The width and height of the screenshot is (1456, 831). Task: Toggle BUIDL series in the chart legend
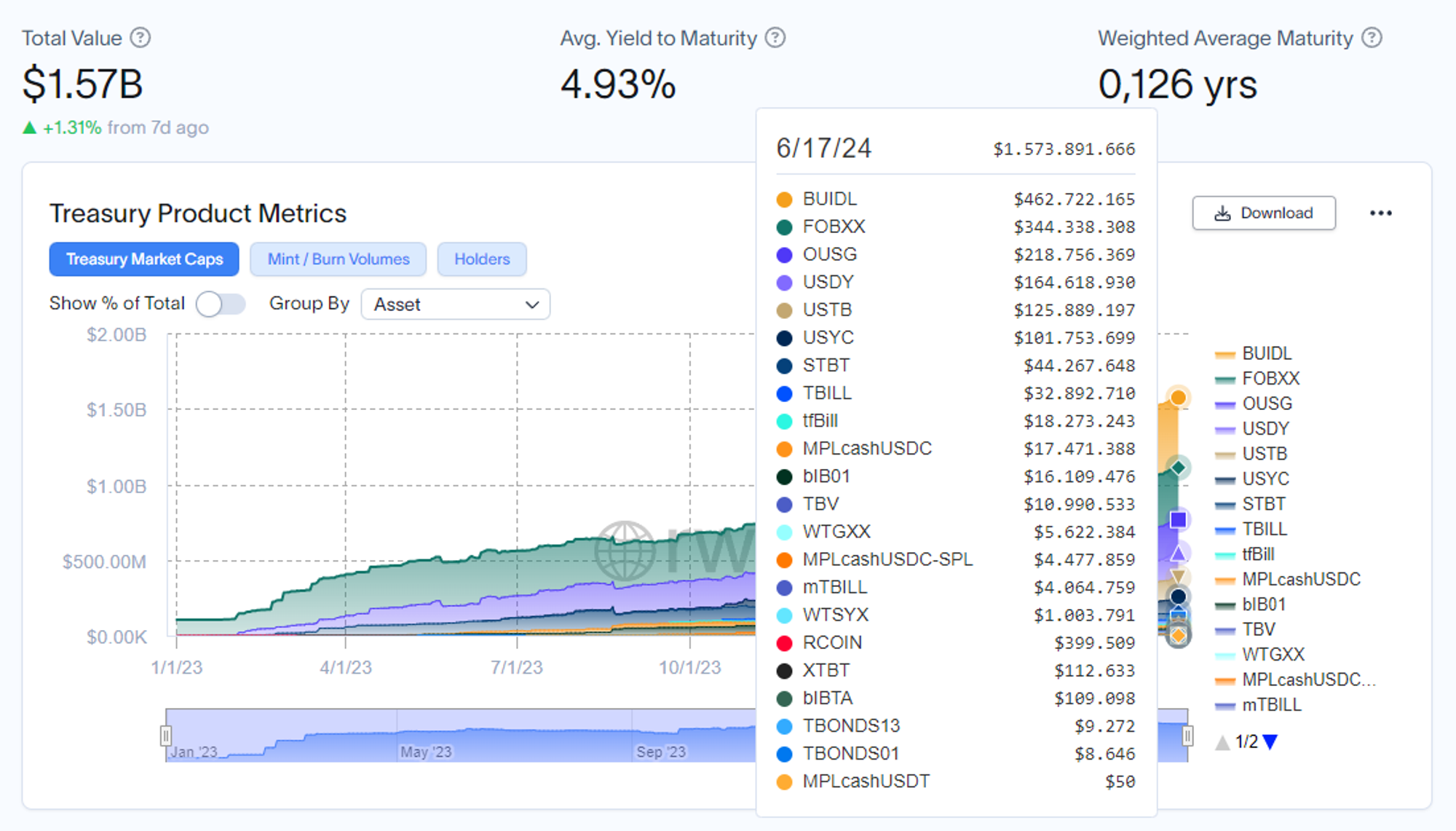pos(1254,353)
